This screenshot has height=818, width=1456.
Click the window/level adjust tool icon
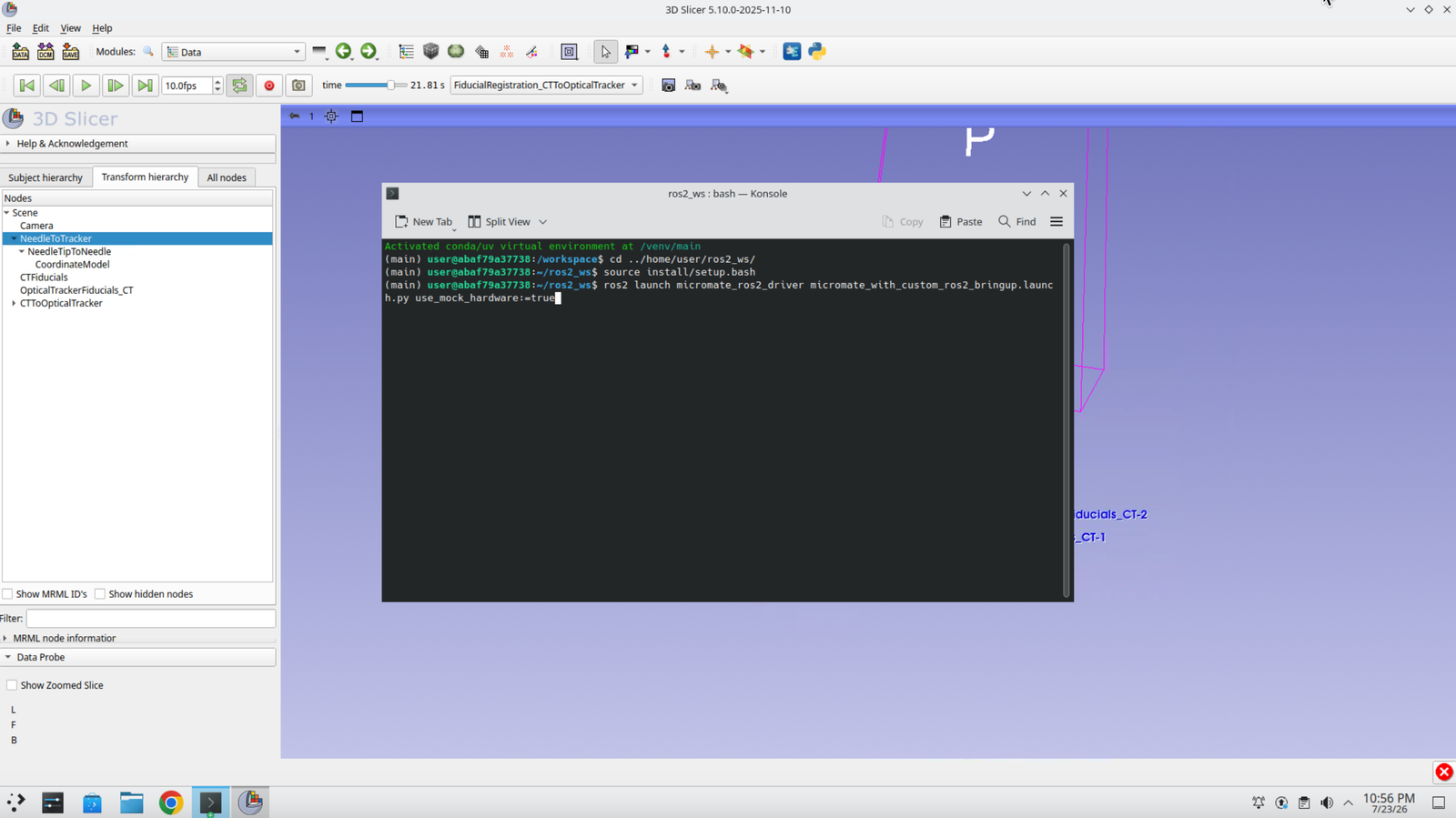coord(632,52)
